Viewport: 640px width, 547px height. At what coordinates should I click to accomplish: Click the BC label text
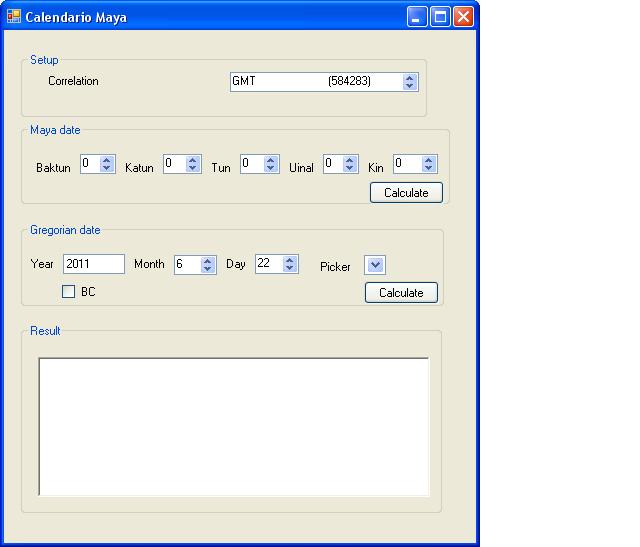(88, 292)
